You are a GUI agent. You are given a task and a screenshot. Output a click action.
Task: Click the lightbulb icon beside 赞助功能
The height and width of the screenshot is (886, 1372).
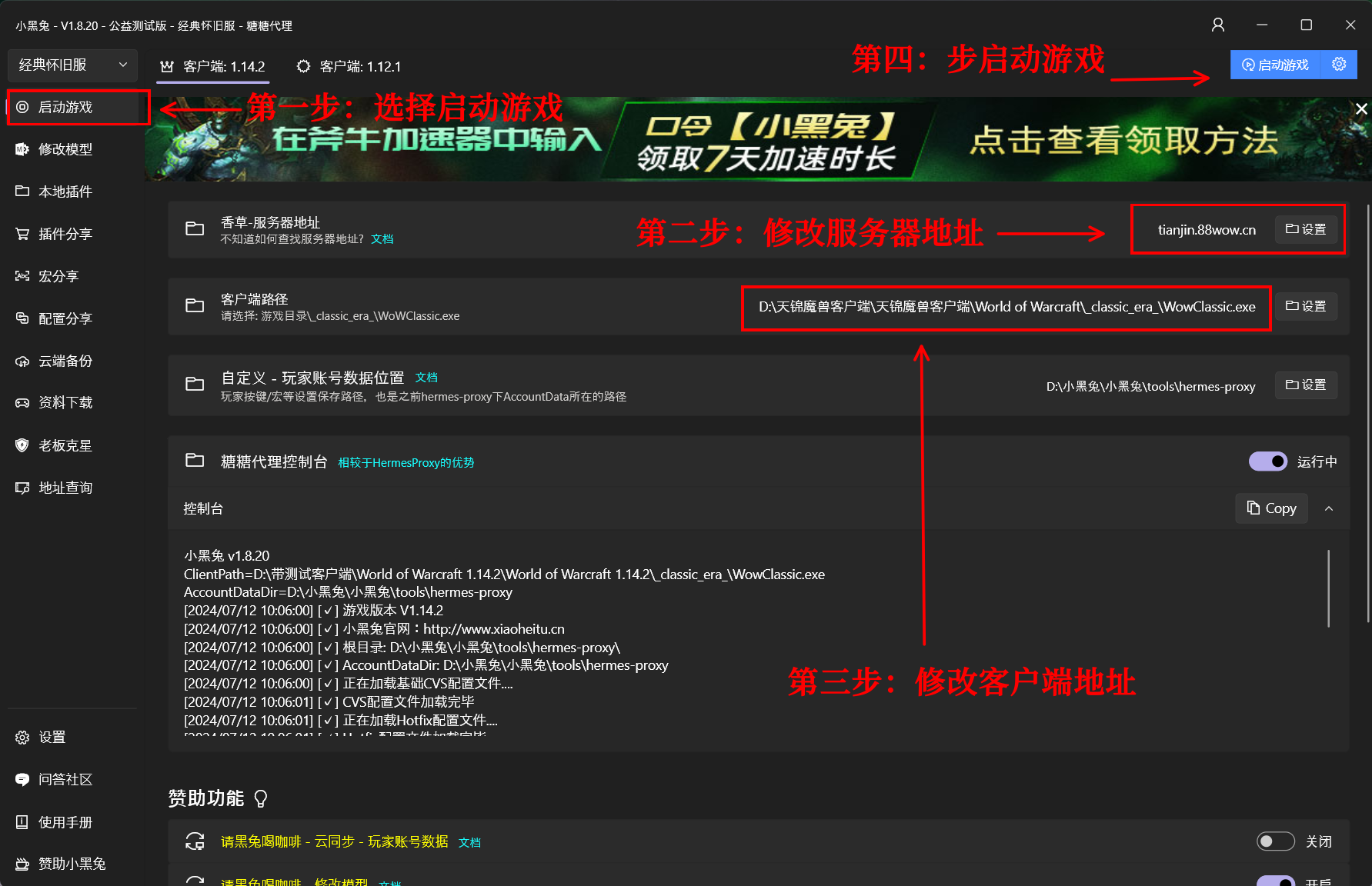click(261, 799)
